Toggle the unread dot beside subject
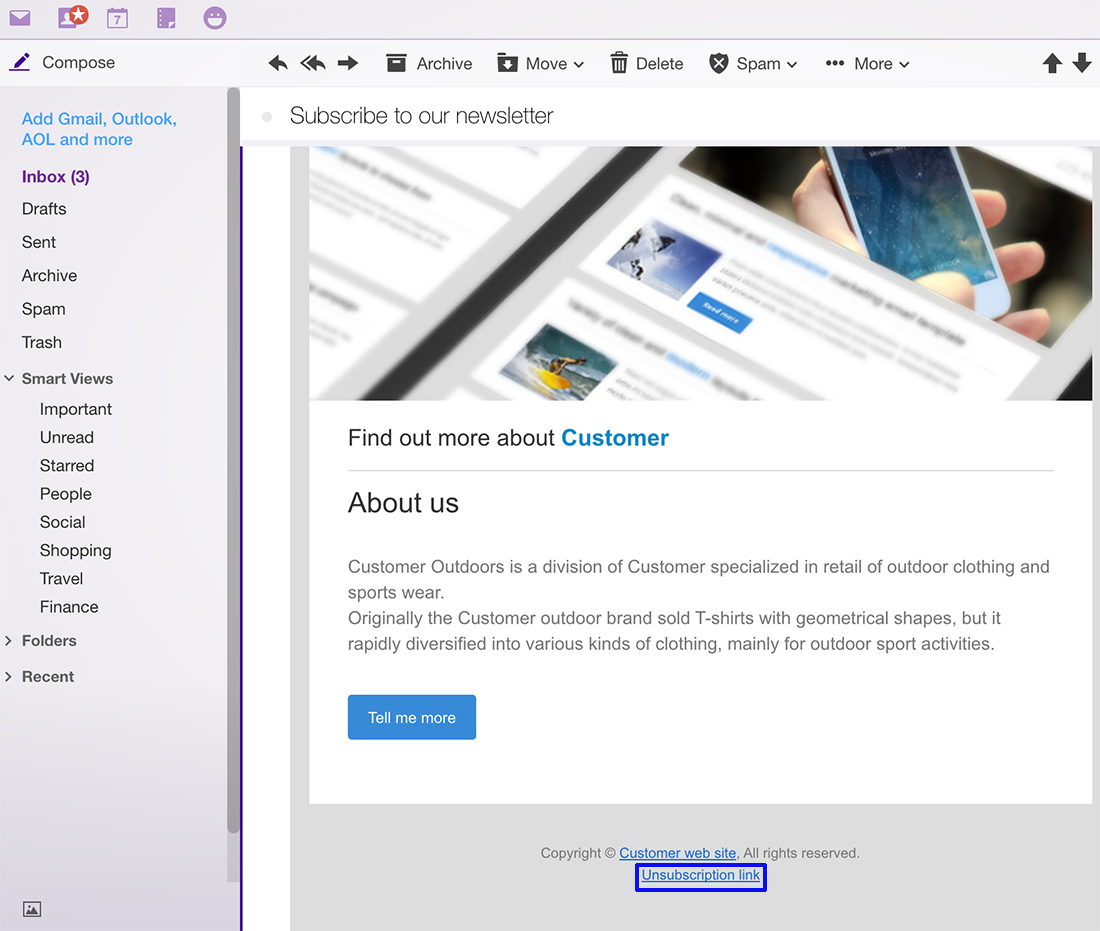 click(267, 116)
